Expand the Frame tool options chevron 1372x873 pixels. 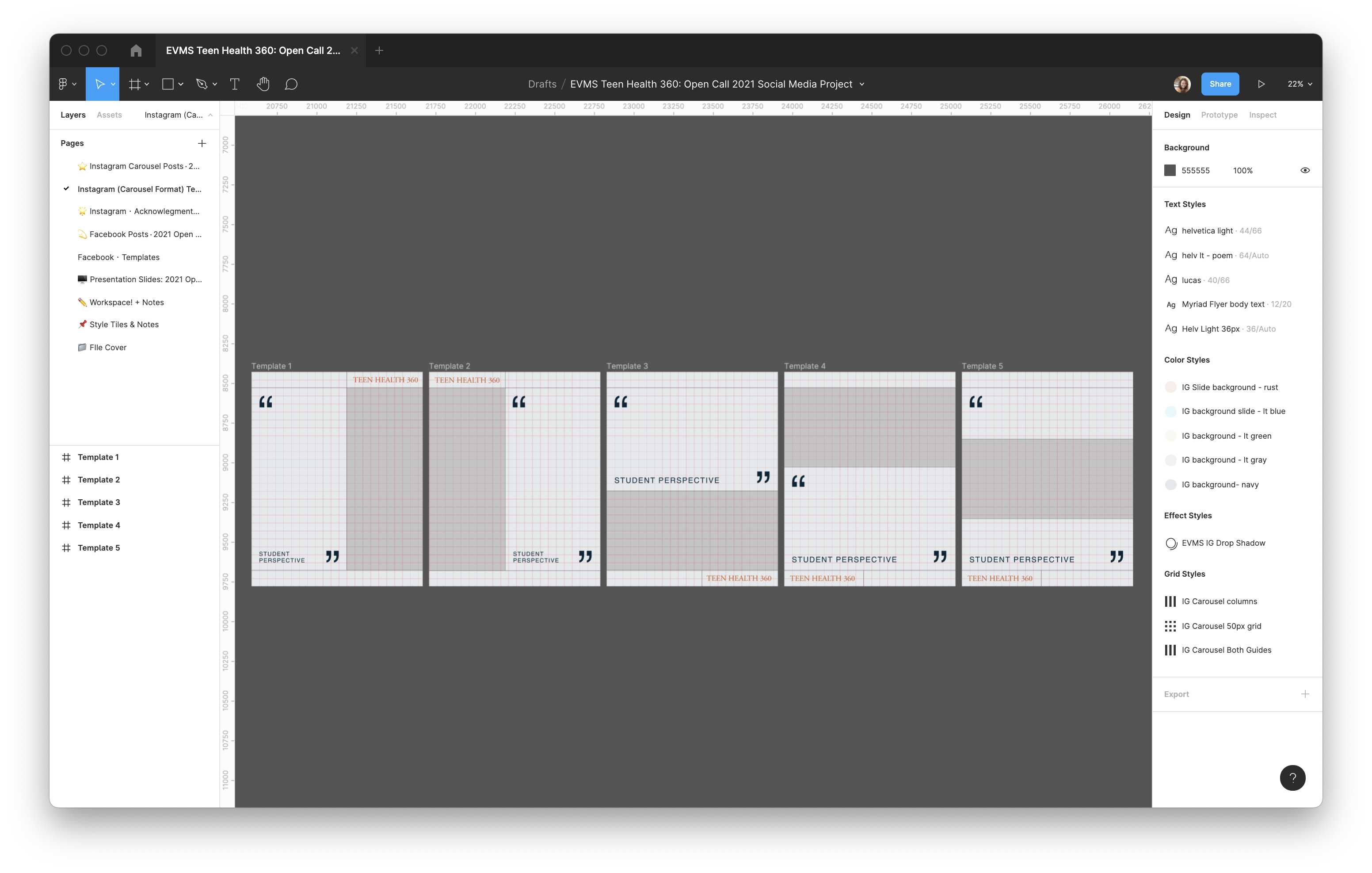click(x=147, y=84)
